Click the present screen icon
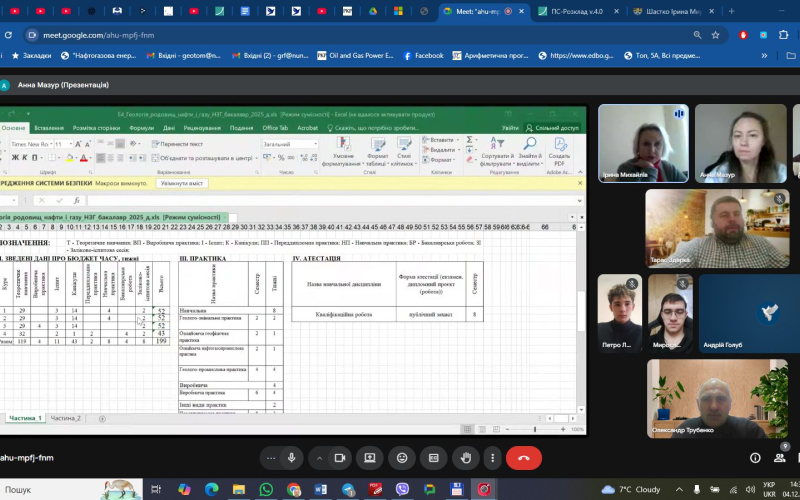Screen dimensions: 800x500 [370, 457]
